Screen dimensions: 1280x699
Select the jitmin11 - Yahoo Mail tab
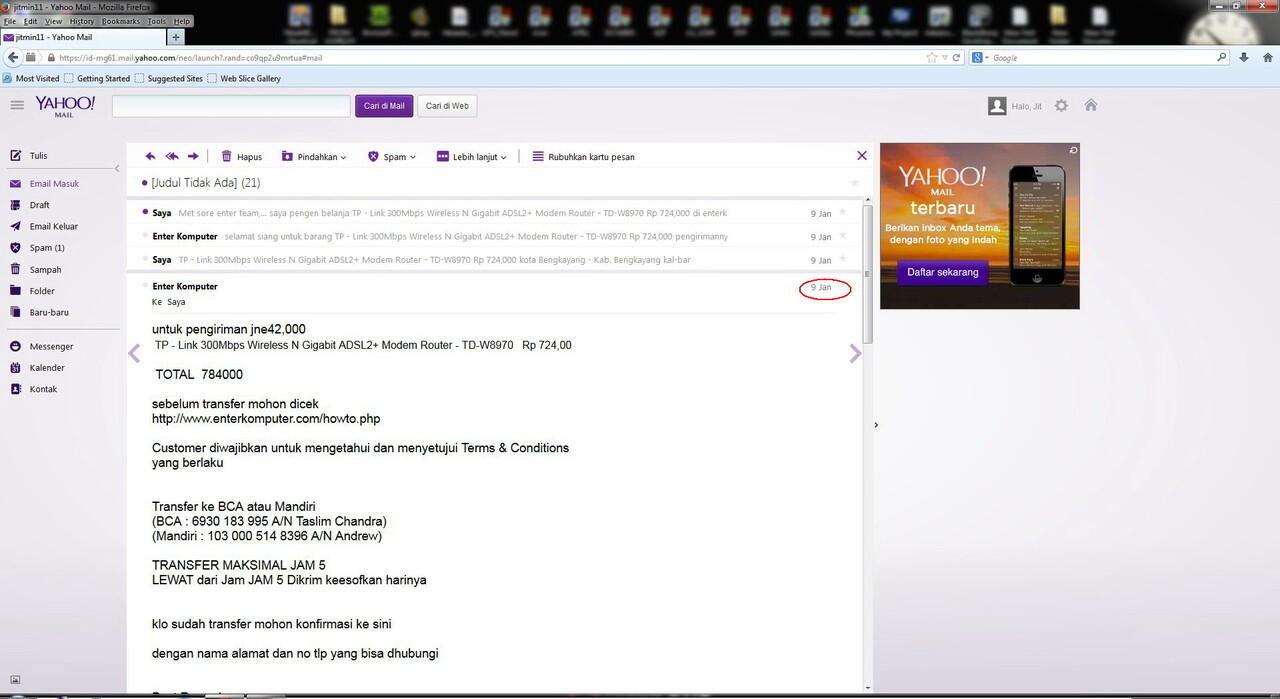84,37
